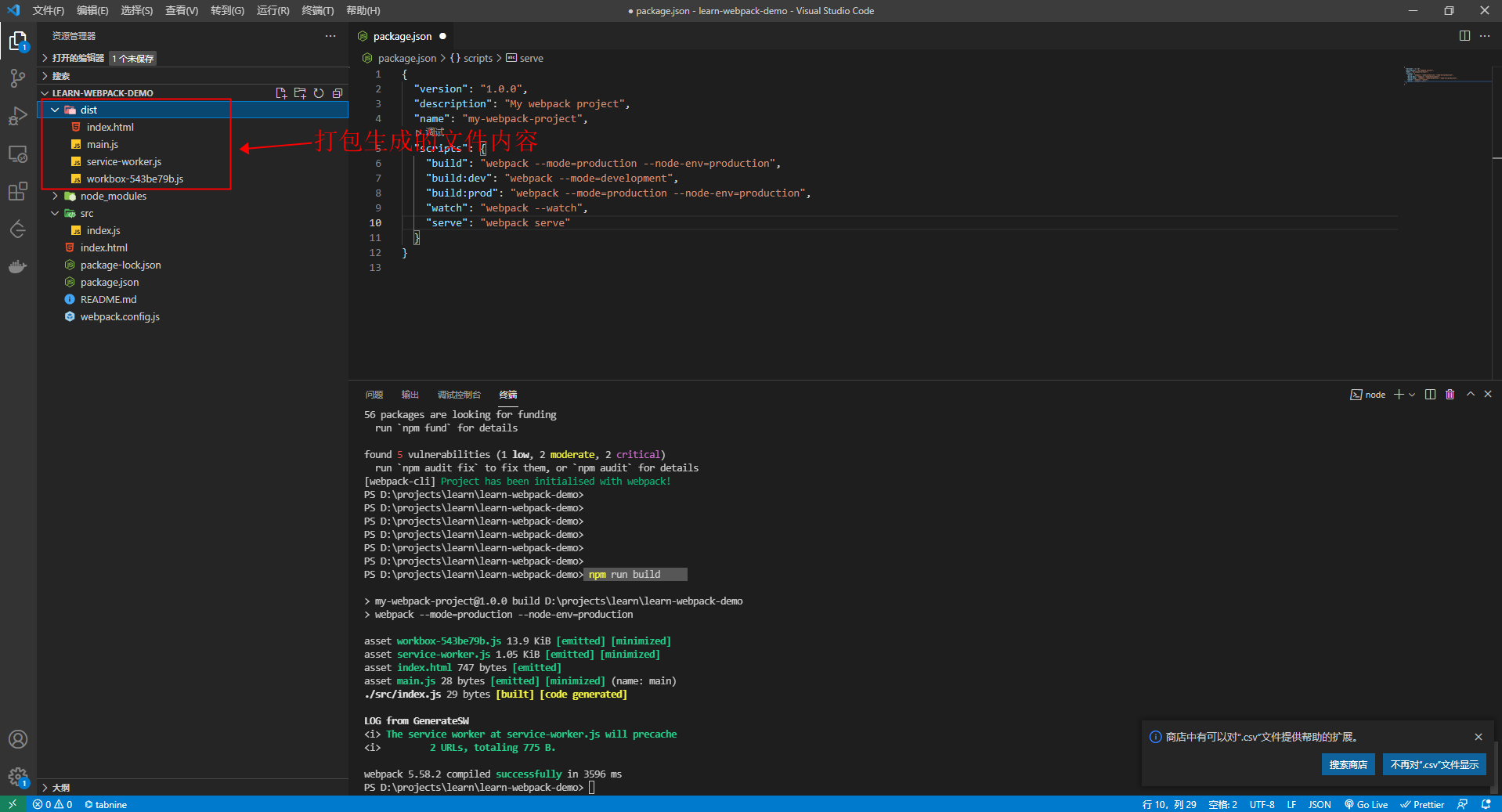Open the Run and Debug view

pos(18,116)
